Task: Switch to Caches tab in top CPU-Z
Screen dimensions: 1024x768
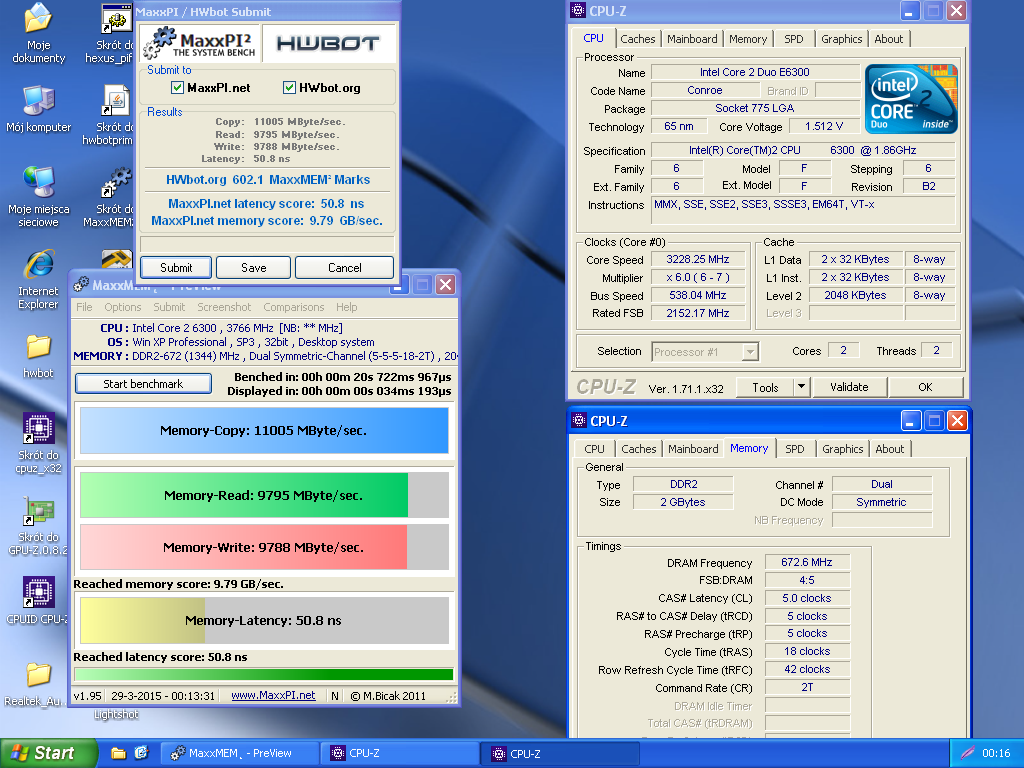Action: (x=637, y=39)
